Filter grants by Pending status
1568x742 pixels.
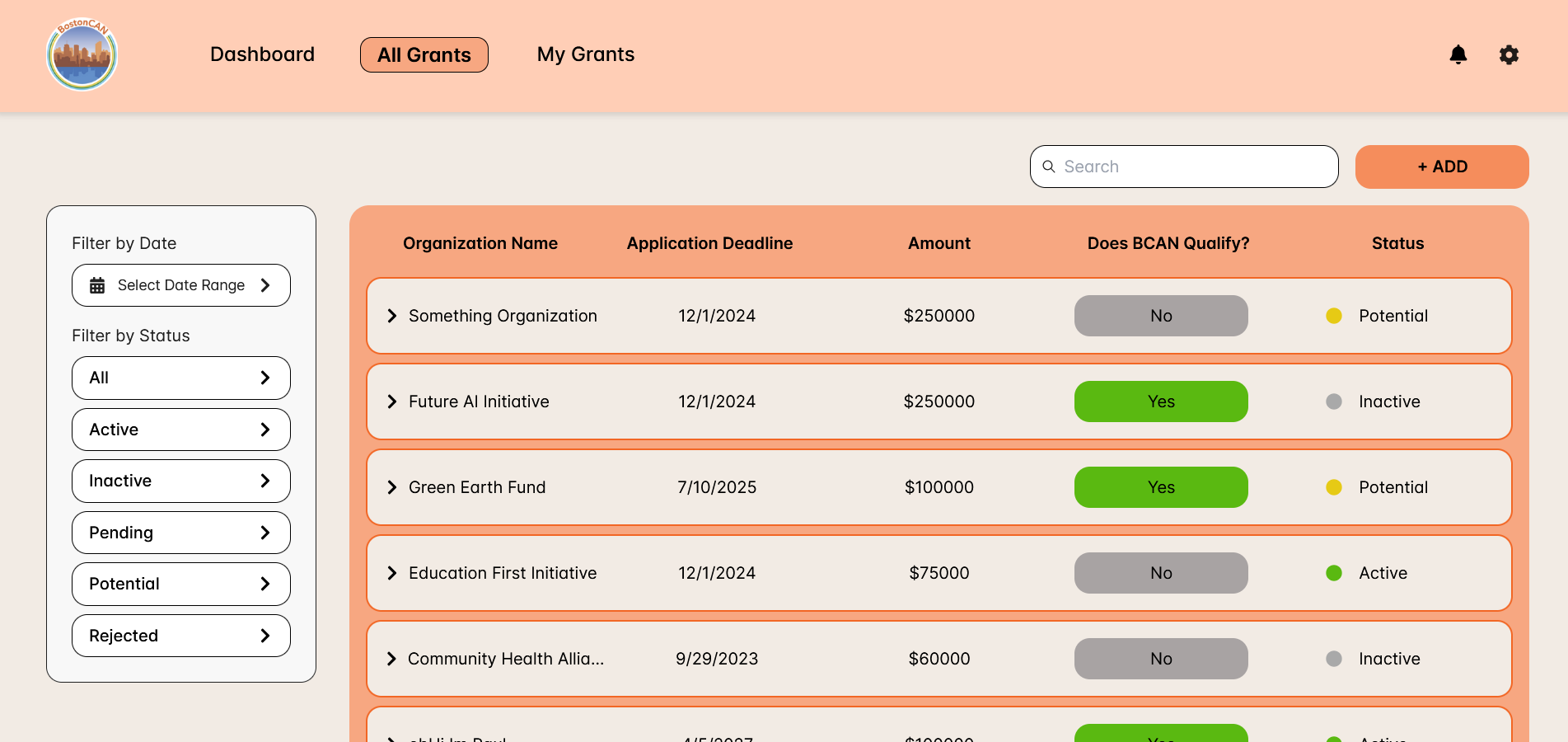pyautogui.click(x=181, y=533)
